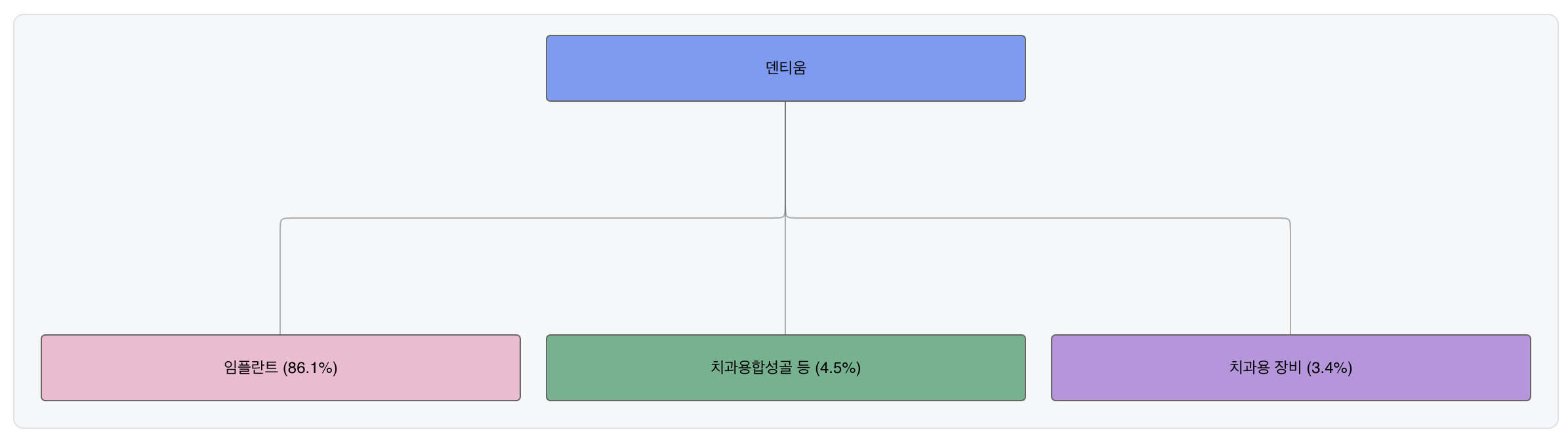Select the 4.5% percentage value
This screenshot has height=440, width=1568.
pos(838,368)
